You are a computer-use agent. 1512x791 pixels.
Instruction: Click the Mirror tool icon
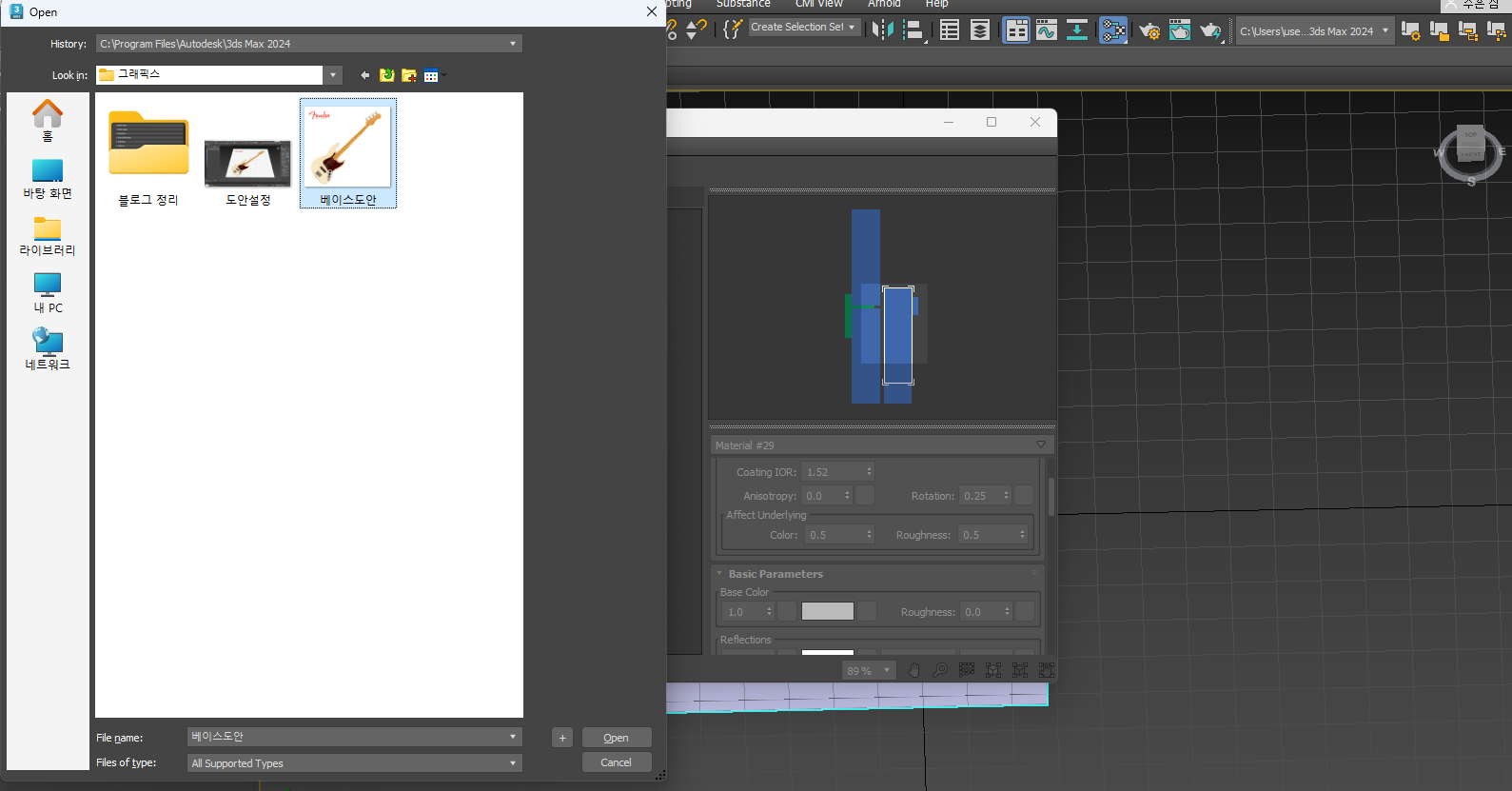(x=882, y=30)
